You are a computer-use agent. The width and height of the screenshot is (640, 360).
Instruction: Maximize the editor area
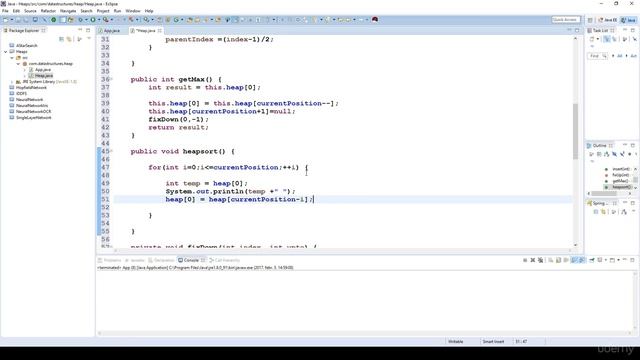pos(577,31)
